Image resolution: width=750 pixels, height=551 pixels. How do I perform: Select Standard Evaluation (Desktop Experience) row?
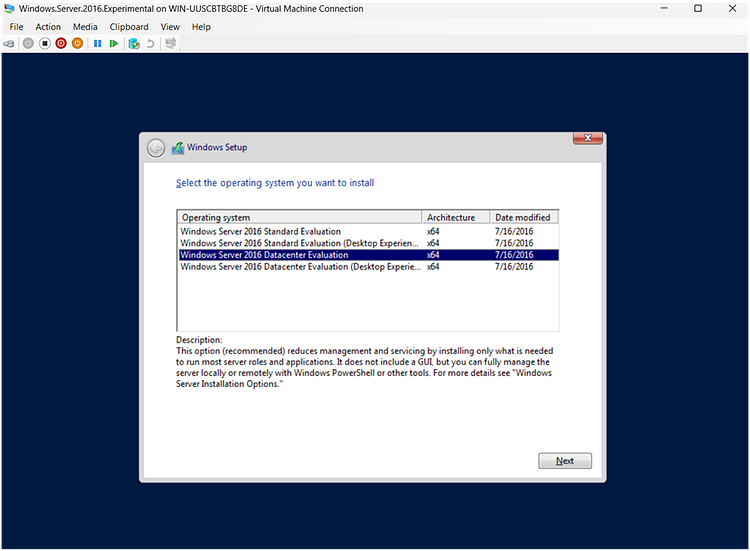click(x=369, y=243)
